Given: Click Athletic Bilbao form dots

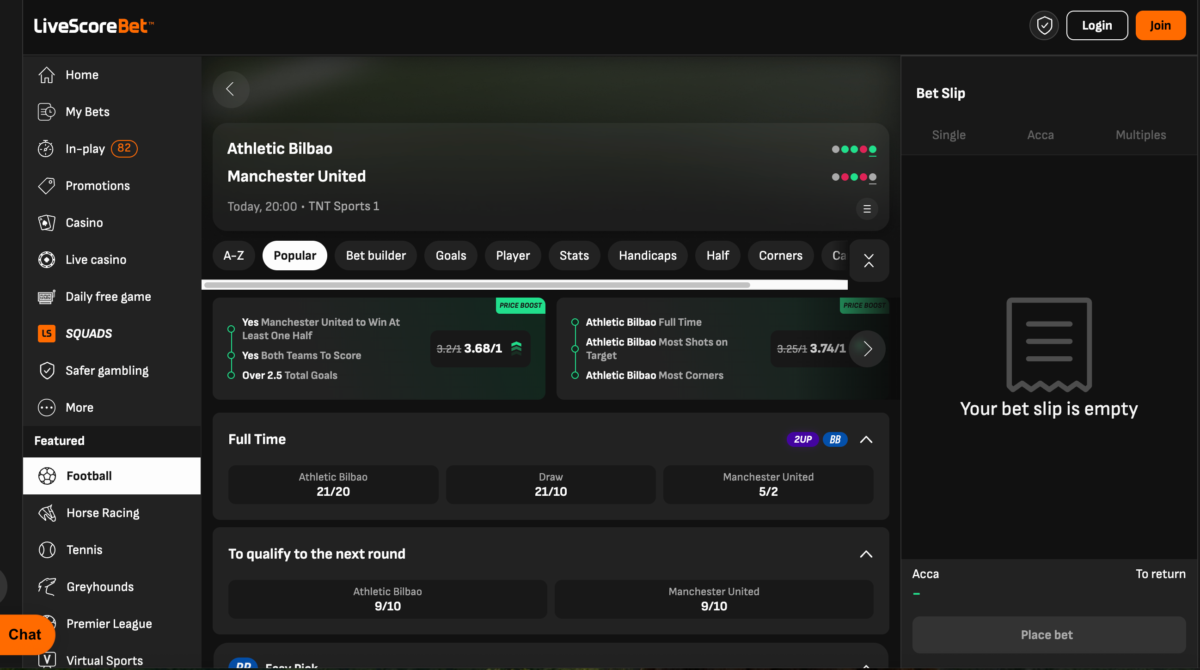Looking at the screenshot, I should click(x=854, y=150).
